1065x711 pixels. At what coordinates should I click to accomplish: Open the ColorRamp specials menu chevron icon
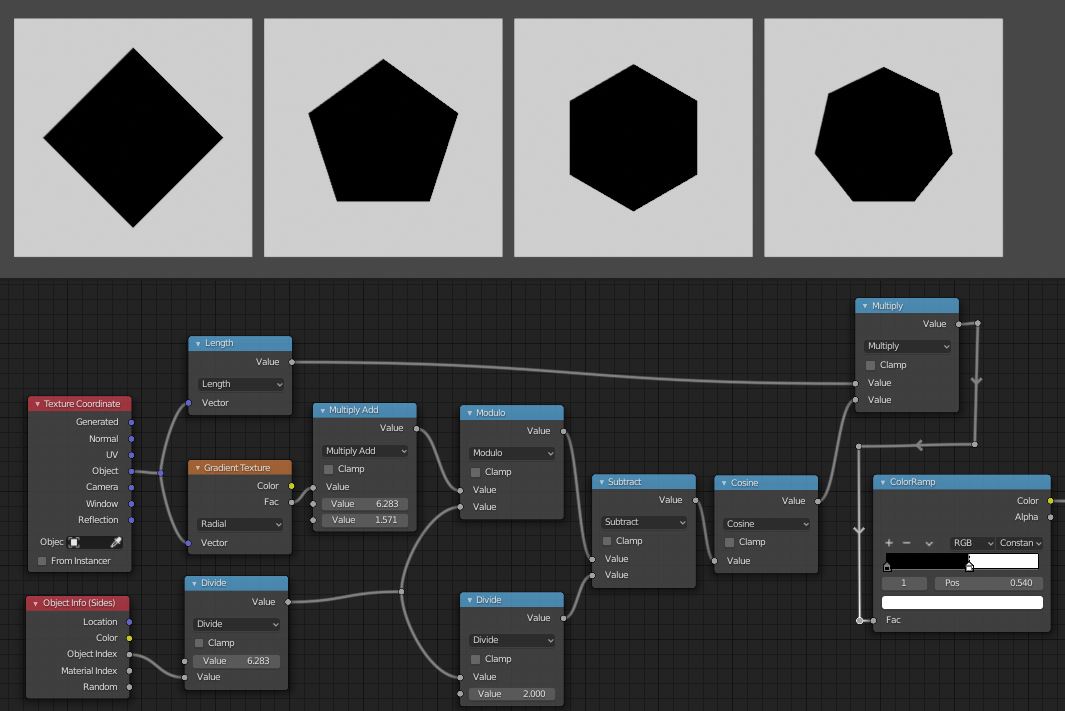[931, 542]
